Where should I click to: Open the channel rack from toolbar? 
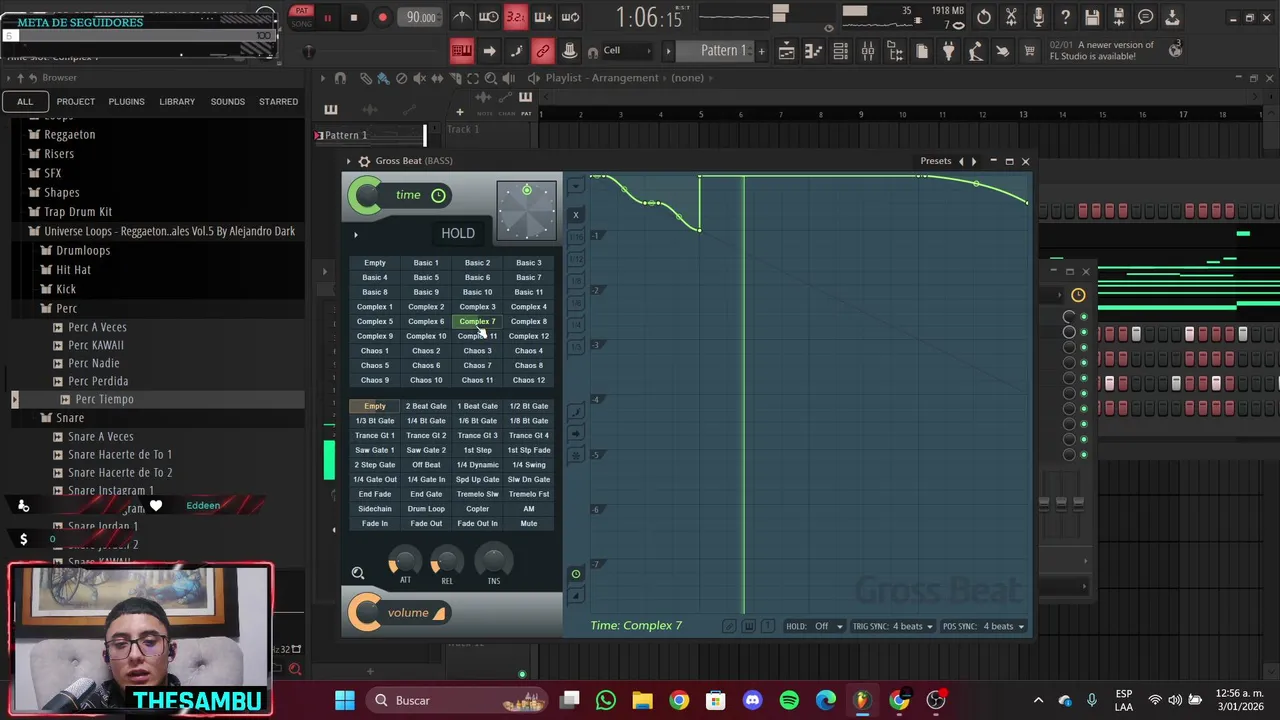841,51
